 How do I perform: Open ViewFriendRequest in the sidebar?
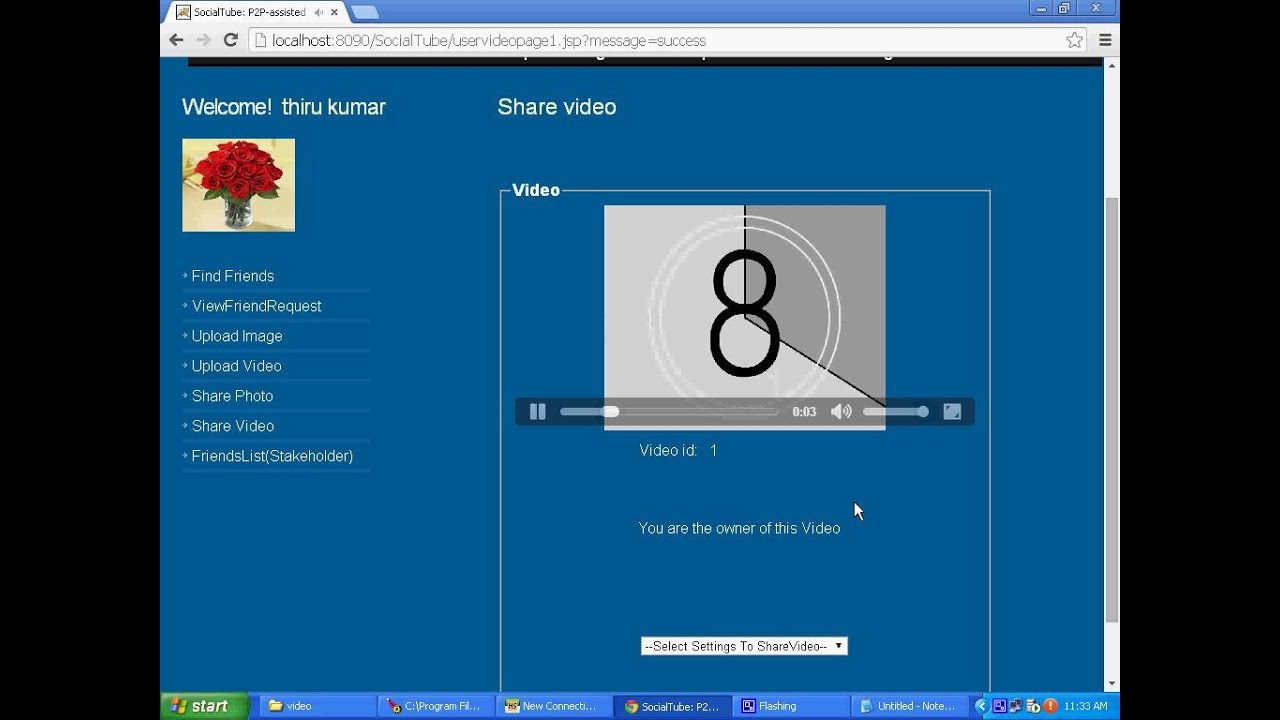(x=257, y=306)
